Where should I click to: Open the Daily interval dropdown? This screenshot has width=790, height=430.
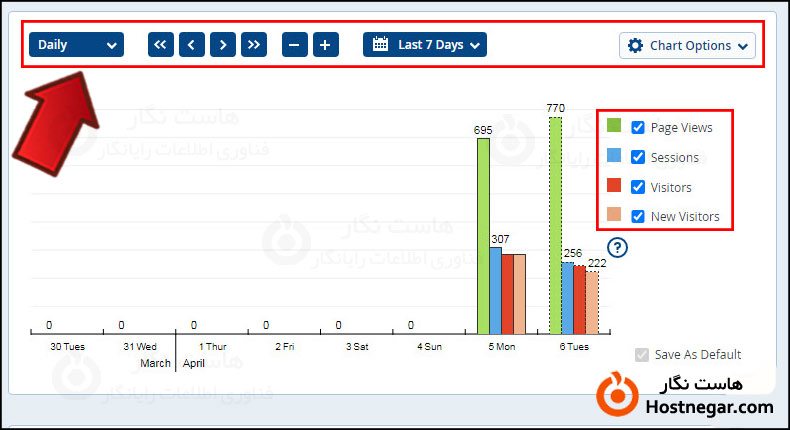[x=77, y=45]
